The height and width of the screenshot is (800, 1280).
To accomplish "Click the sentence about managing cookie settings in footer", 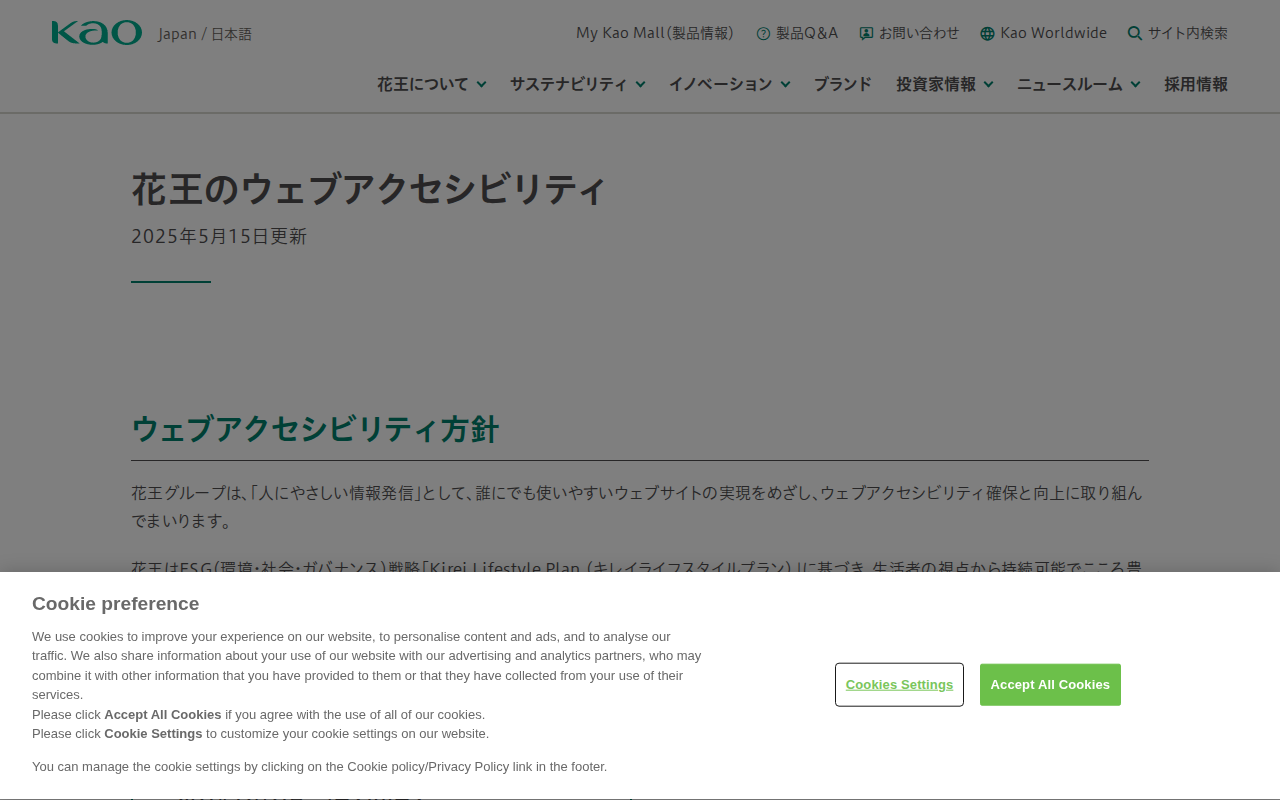I will [319, 767].
